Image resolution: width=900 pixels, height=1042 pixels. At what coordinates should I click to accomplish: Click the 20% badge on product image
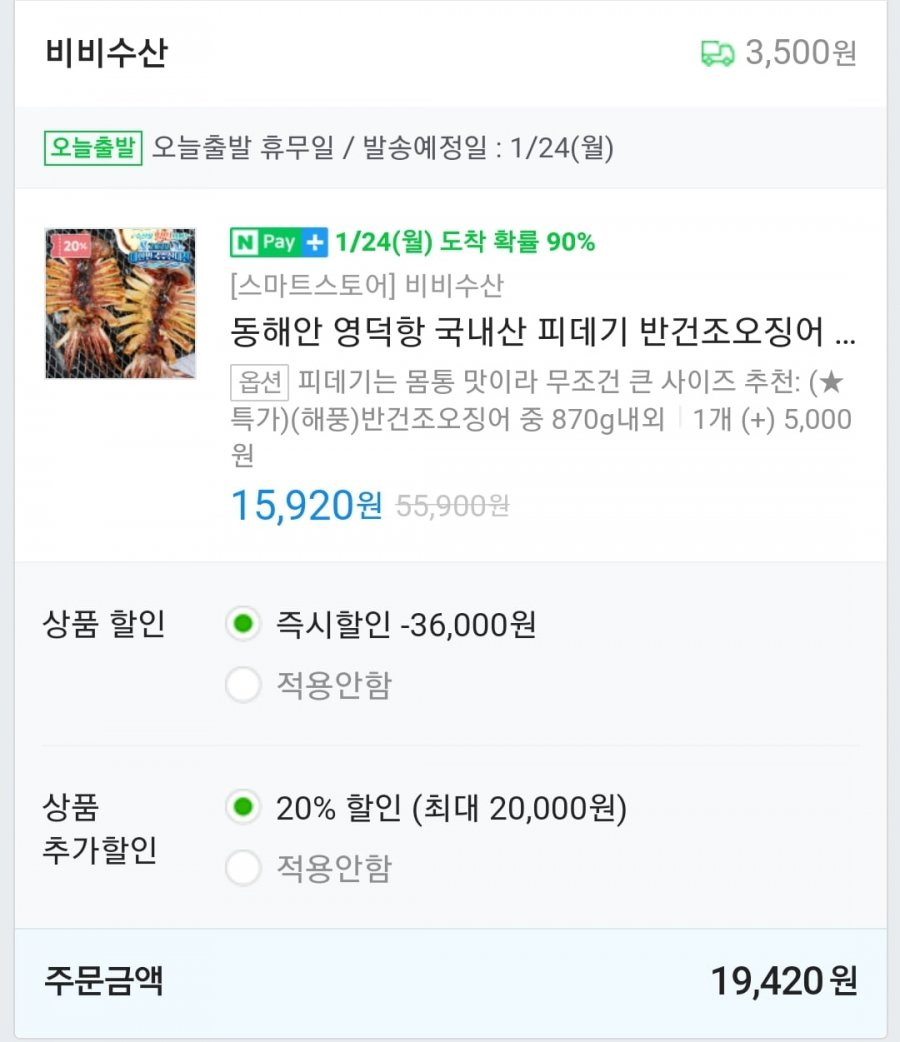pyautogui.click(x=74, y=245)
